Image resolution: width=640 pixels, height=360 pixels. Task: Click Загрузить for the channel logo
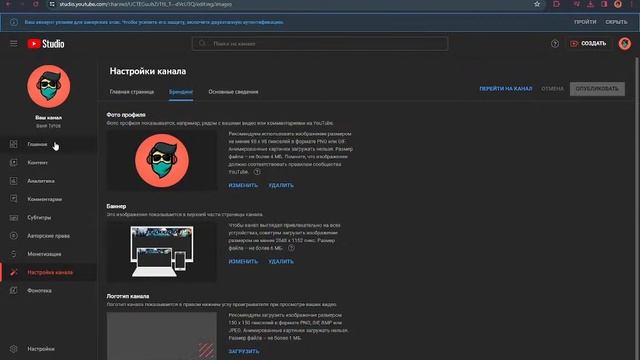point(244,351)
